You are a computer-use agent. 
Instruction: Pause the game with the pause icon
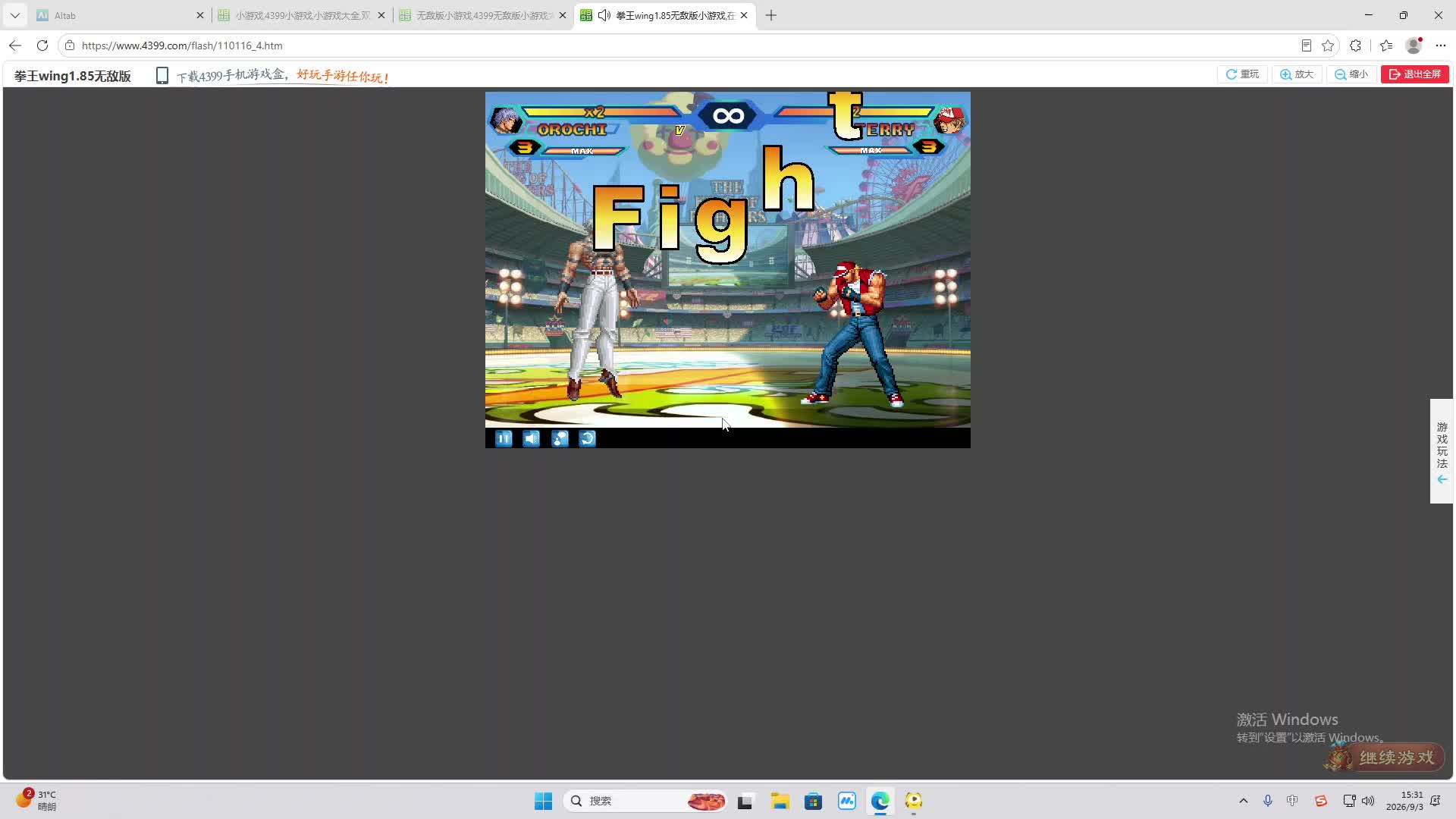(504, 438)
